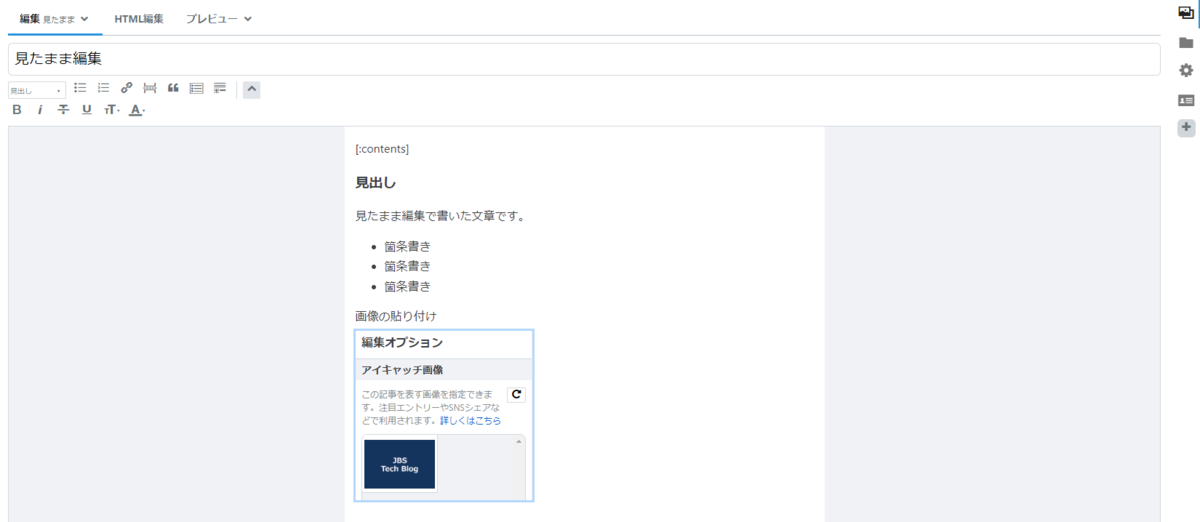Expand the 編集 mode chevron
The image size is (1200, 522).
click(x=84, y=19)
